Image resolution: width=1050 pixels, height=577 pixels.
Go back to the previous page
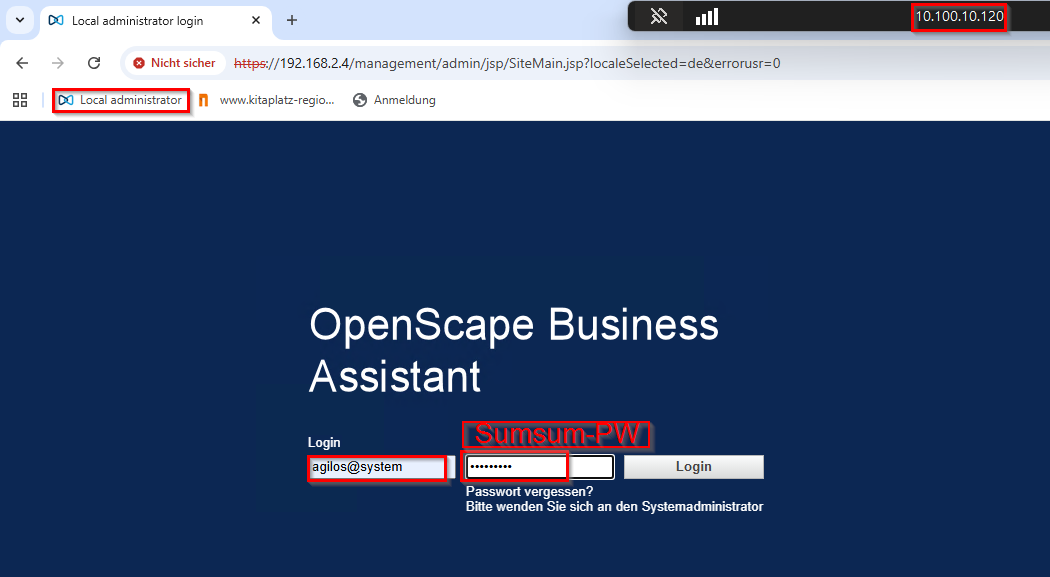pos(22,63)
